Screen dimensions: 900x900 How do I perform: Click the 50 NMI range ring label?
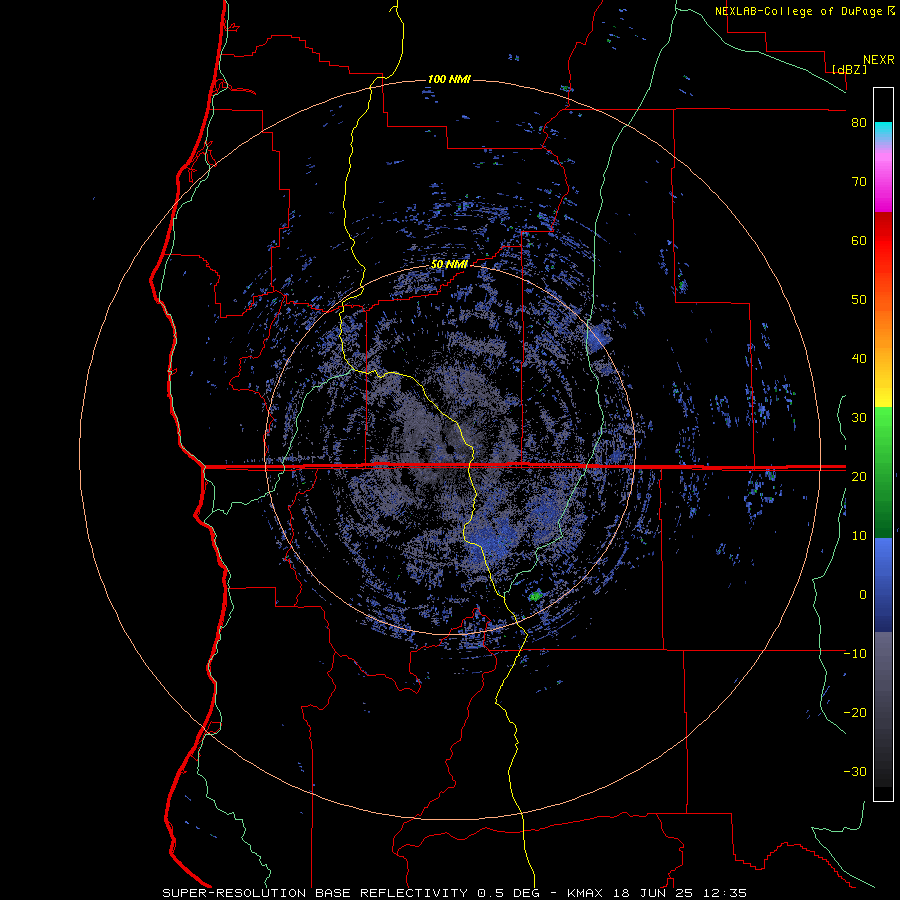point(449,265)
